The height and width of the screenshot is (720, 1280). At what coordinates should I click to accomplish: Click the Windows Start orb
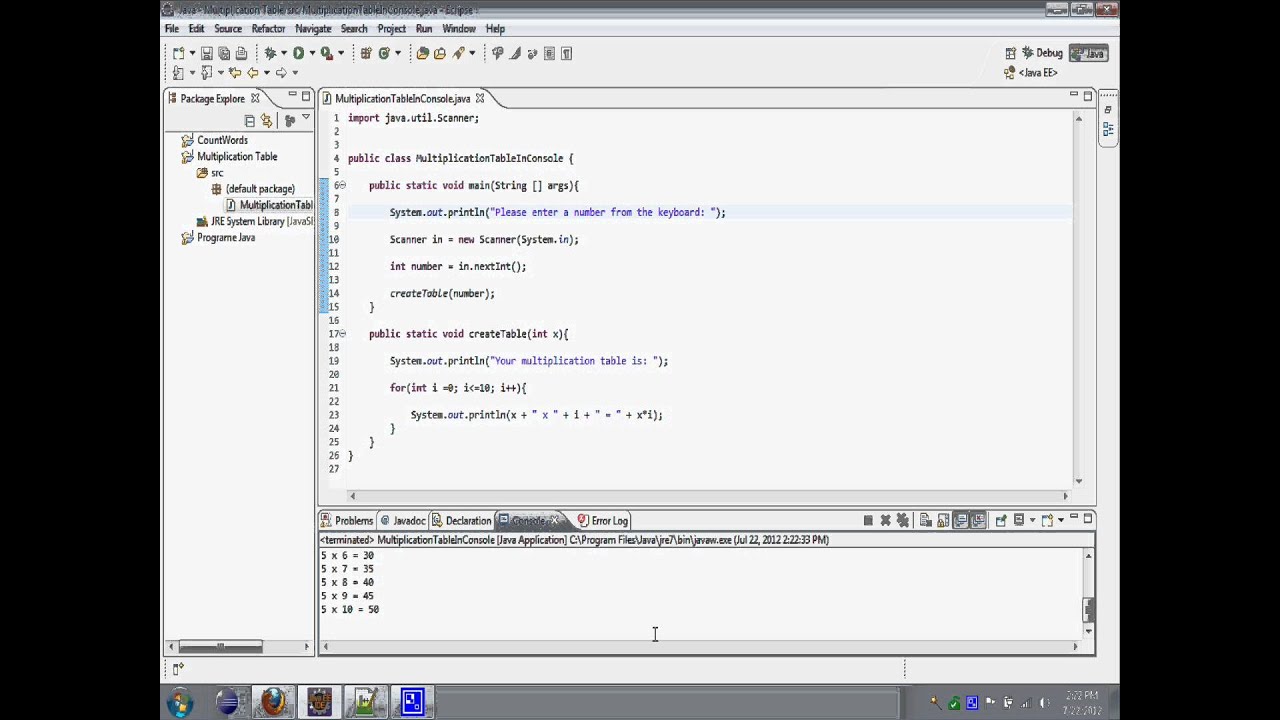click(x=180, y=702)
